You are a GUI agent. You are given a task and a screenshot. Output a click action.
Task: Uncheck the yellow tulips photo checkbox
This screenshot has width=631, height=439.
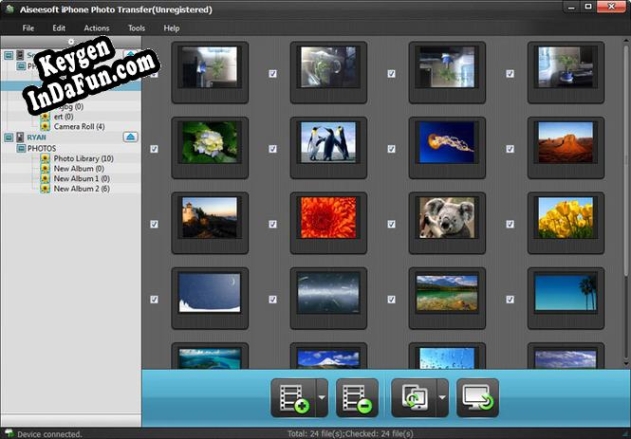click(x=510, y=224)
